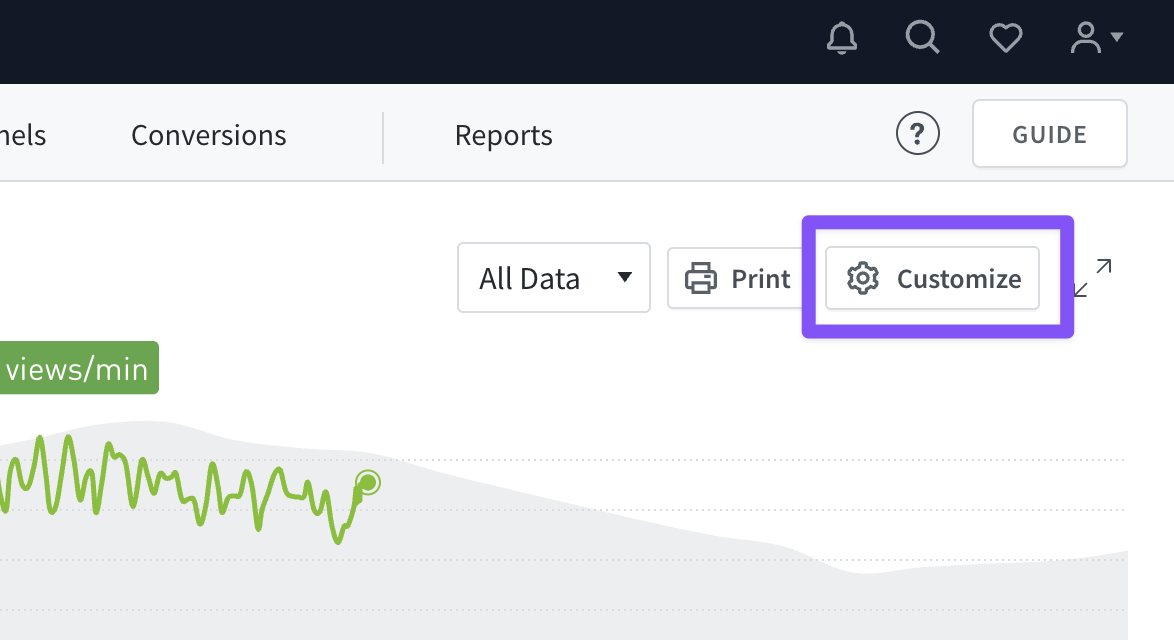Click the Customize button
Screen dimensions: 1174x640
click(932, 278)
